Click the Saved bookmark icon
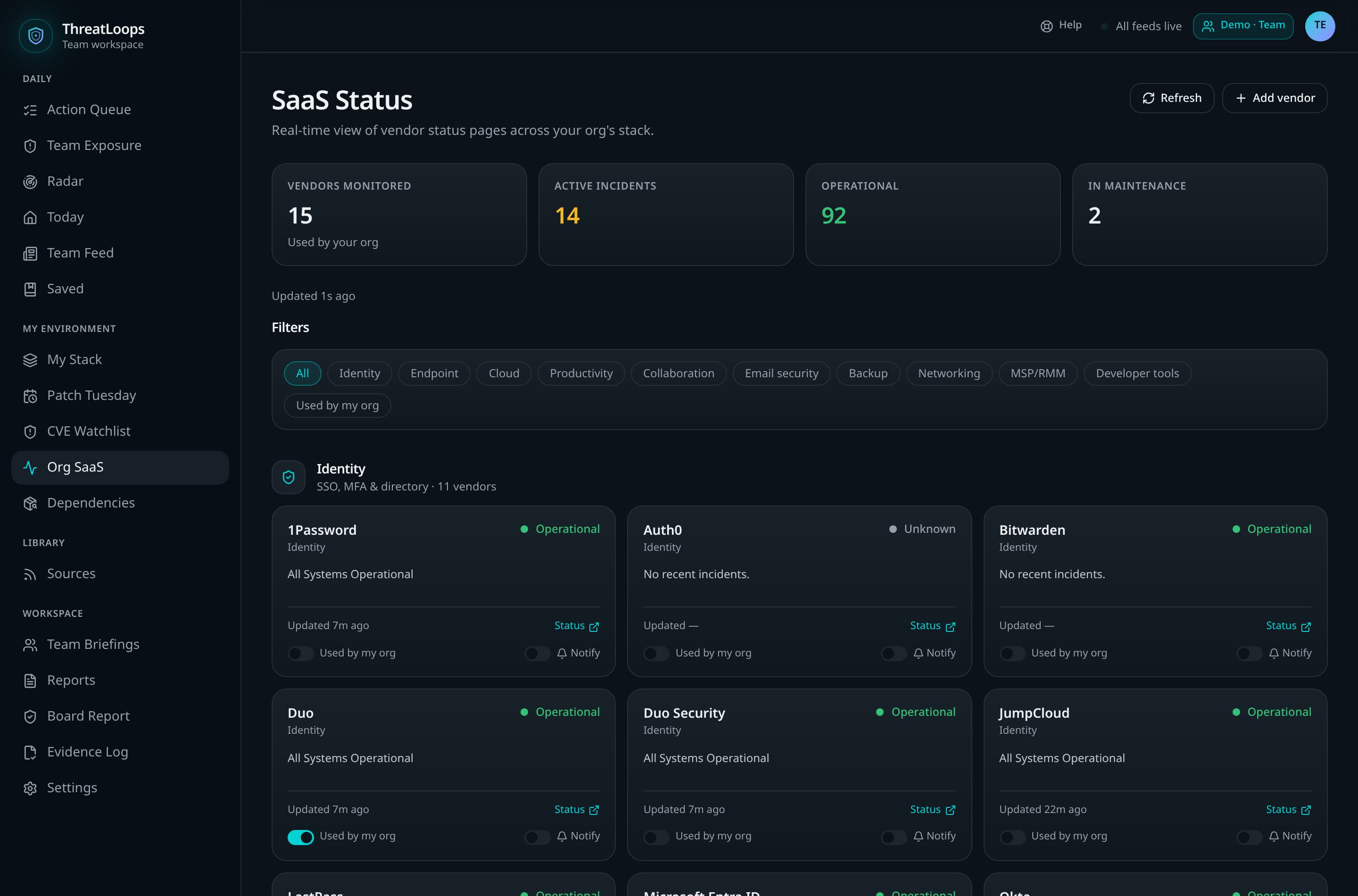The height and width of the screenshot is (896, 1358). click(30, 289)
